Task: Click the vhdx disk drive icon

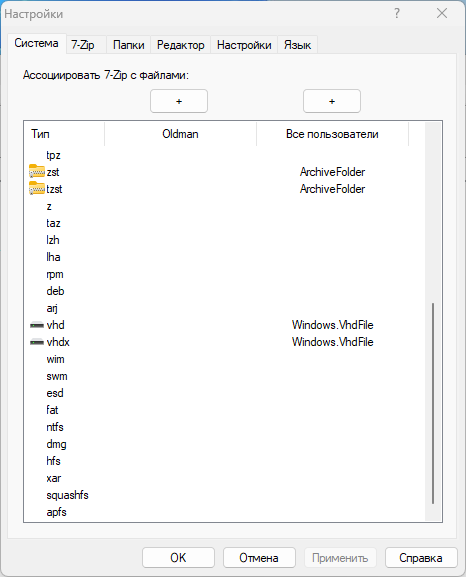Action: coord(37,342)
